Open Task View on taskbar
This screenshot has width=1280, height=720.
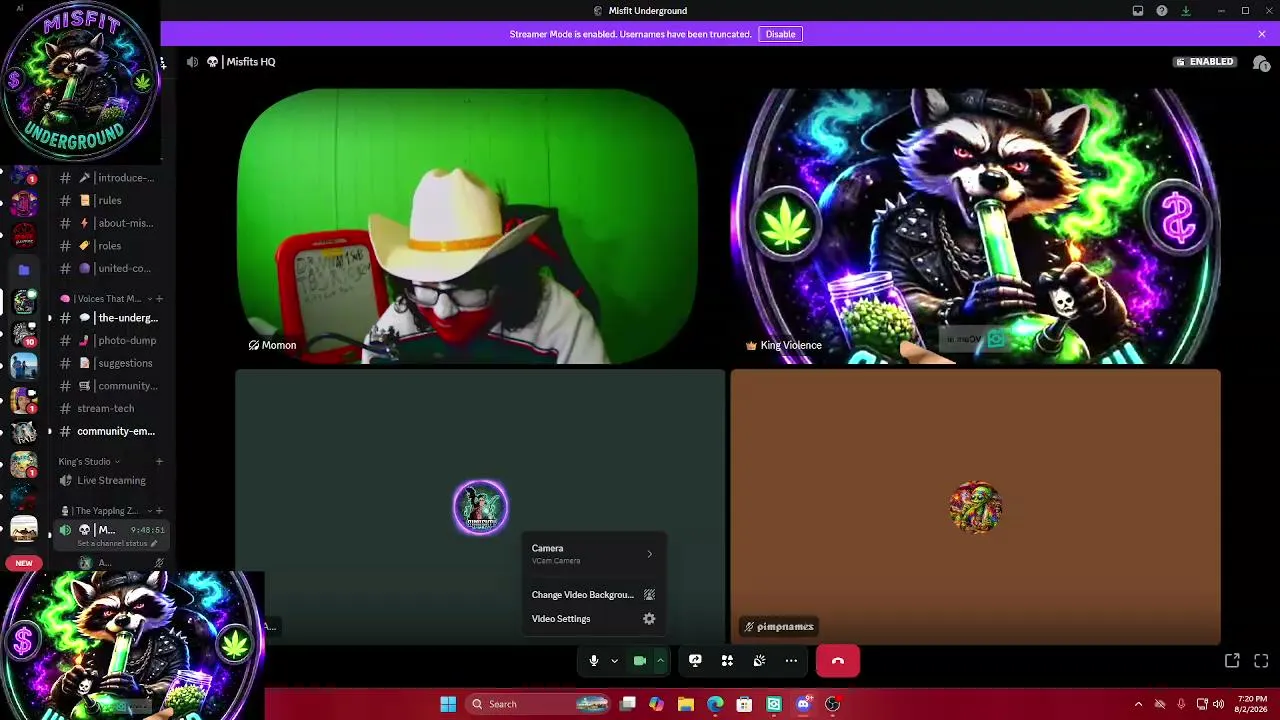click(x=627, y=704)
